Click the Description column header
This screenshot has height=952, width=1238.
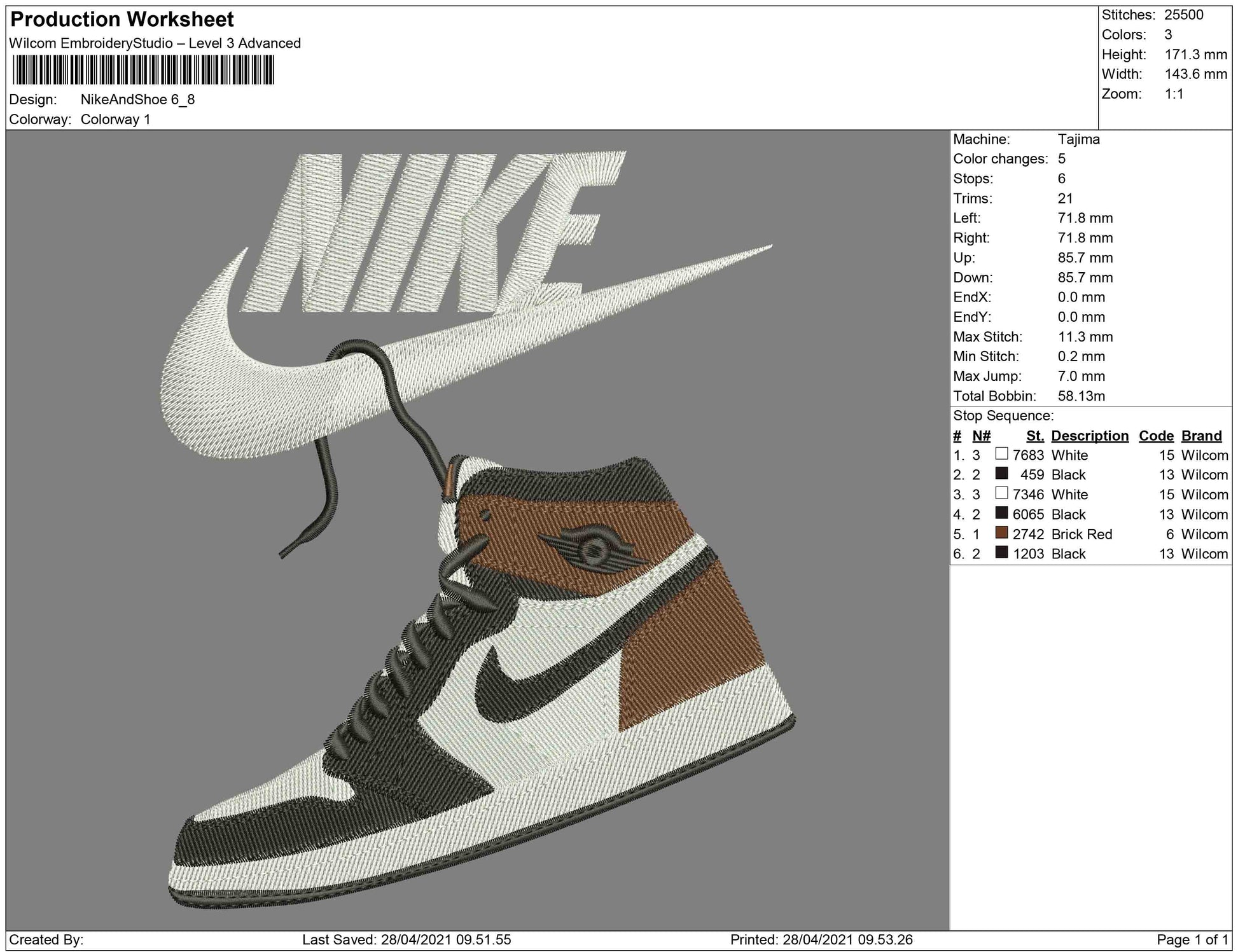pyautogui.click(x=1089, y=436)
